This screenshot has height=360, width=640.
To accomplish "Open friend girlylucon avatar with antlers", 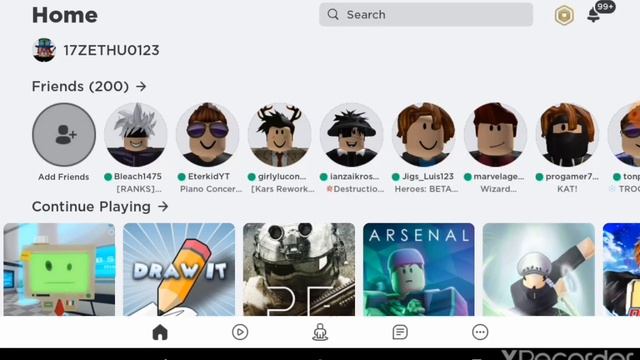I will click(280, 135).
